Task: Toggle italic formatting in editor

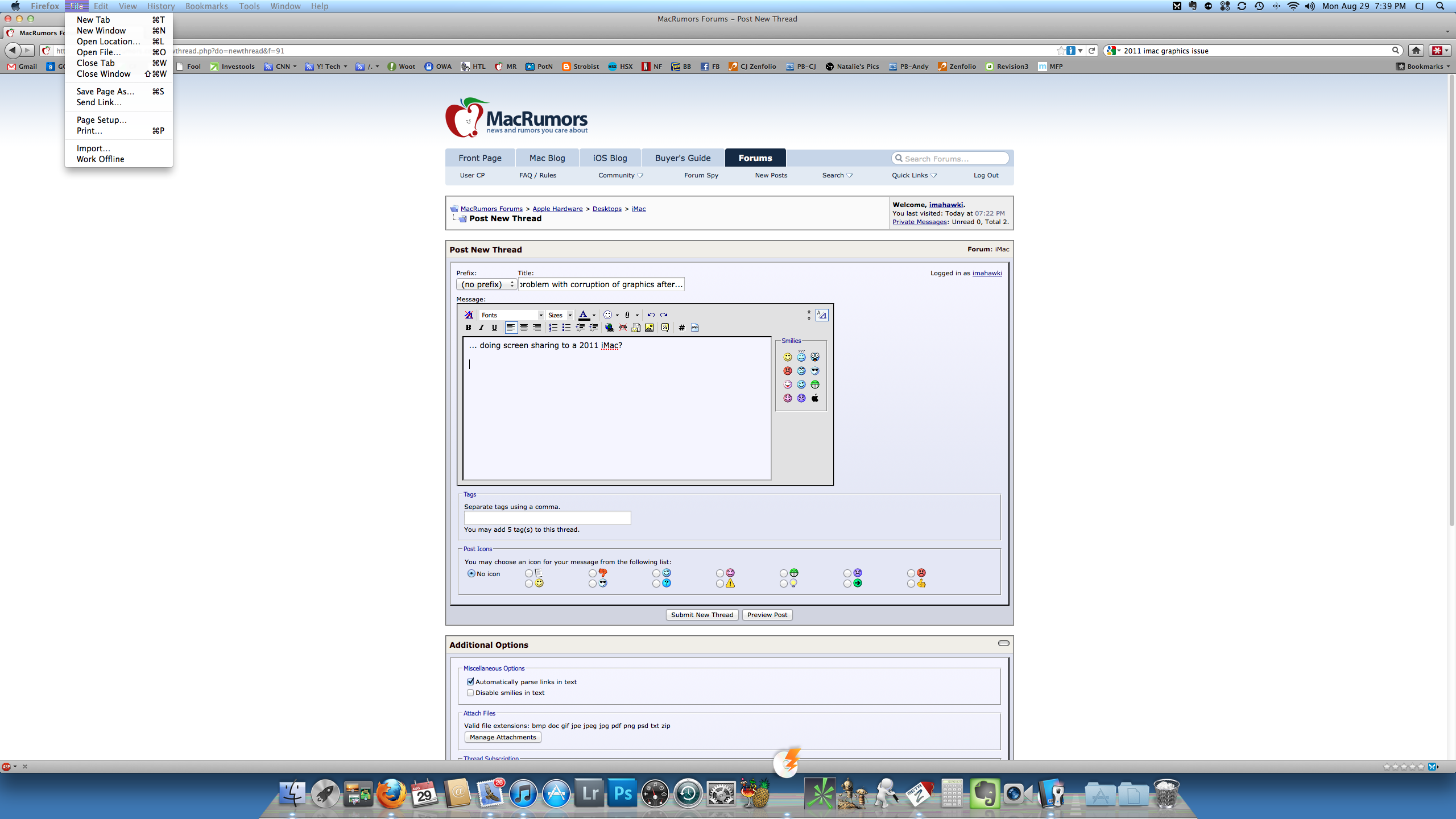Action: click(x=481, y=328)
